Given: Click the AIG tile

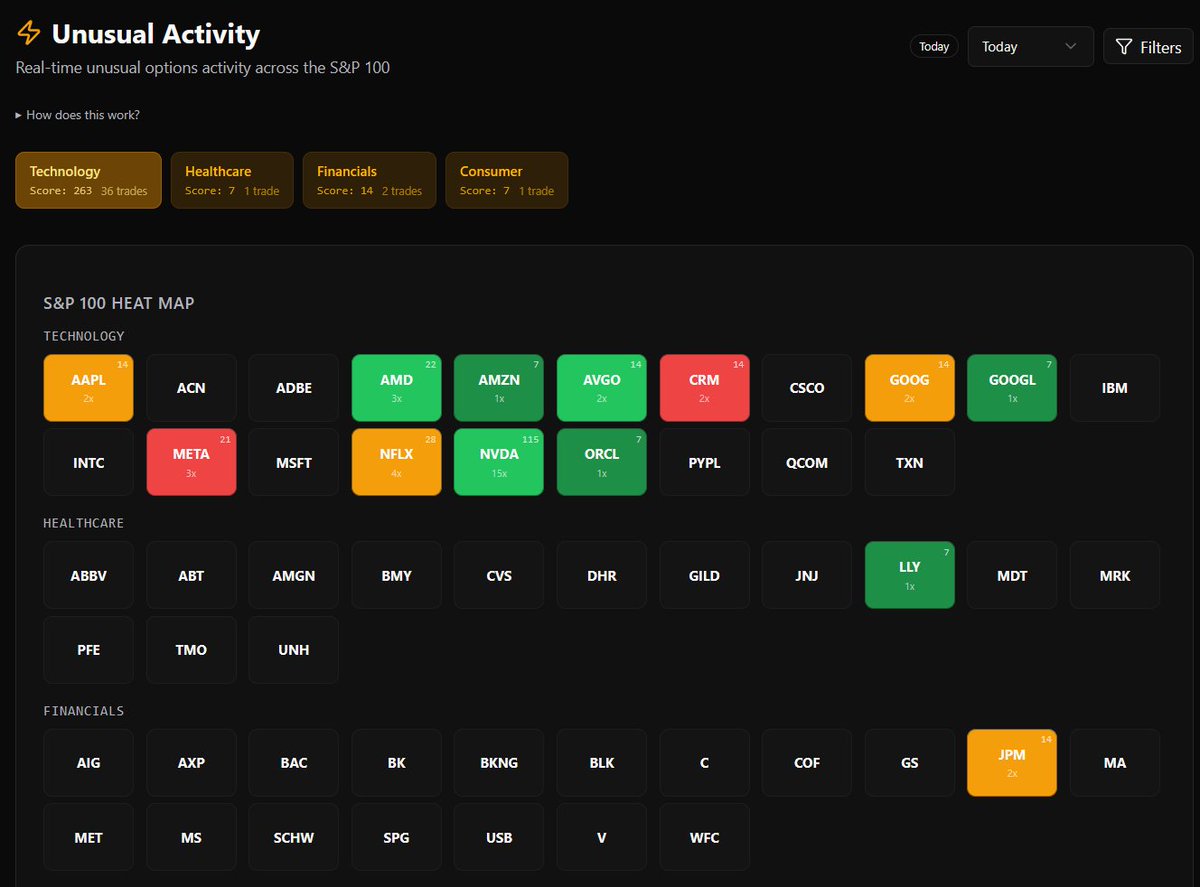Looking at the screenshot, I should click(x=89, y=762).
